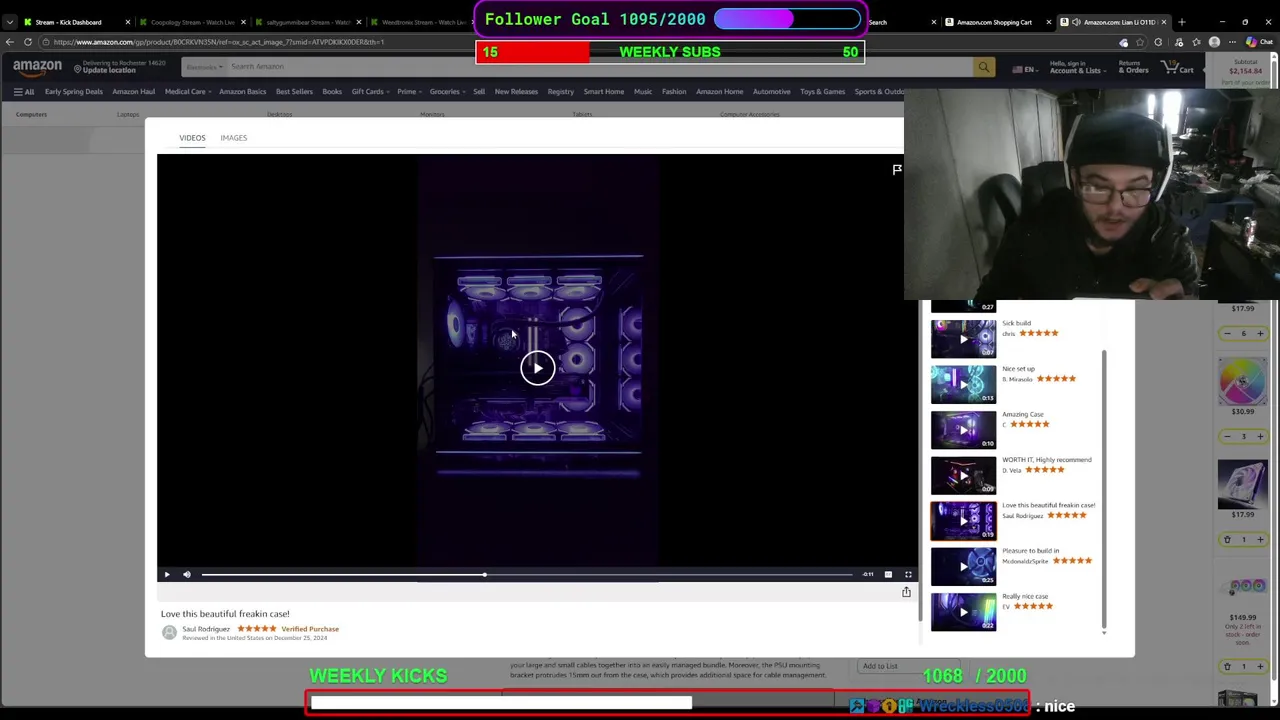Click the RGB fan product image priced $30.99
The width and height of the screenshot is (1280, 720).
click(x=1242, y=380)
